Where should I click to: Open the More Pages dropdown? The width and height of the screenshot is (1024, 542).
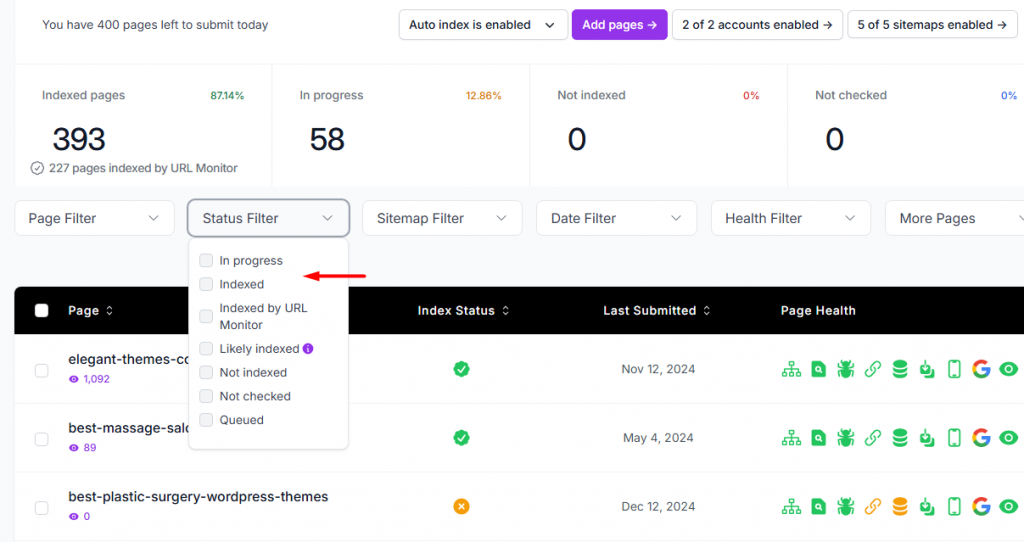tap(955, 218)
